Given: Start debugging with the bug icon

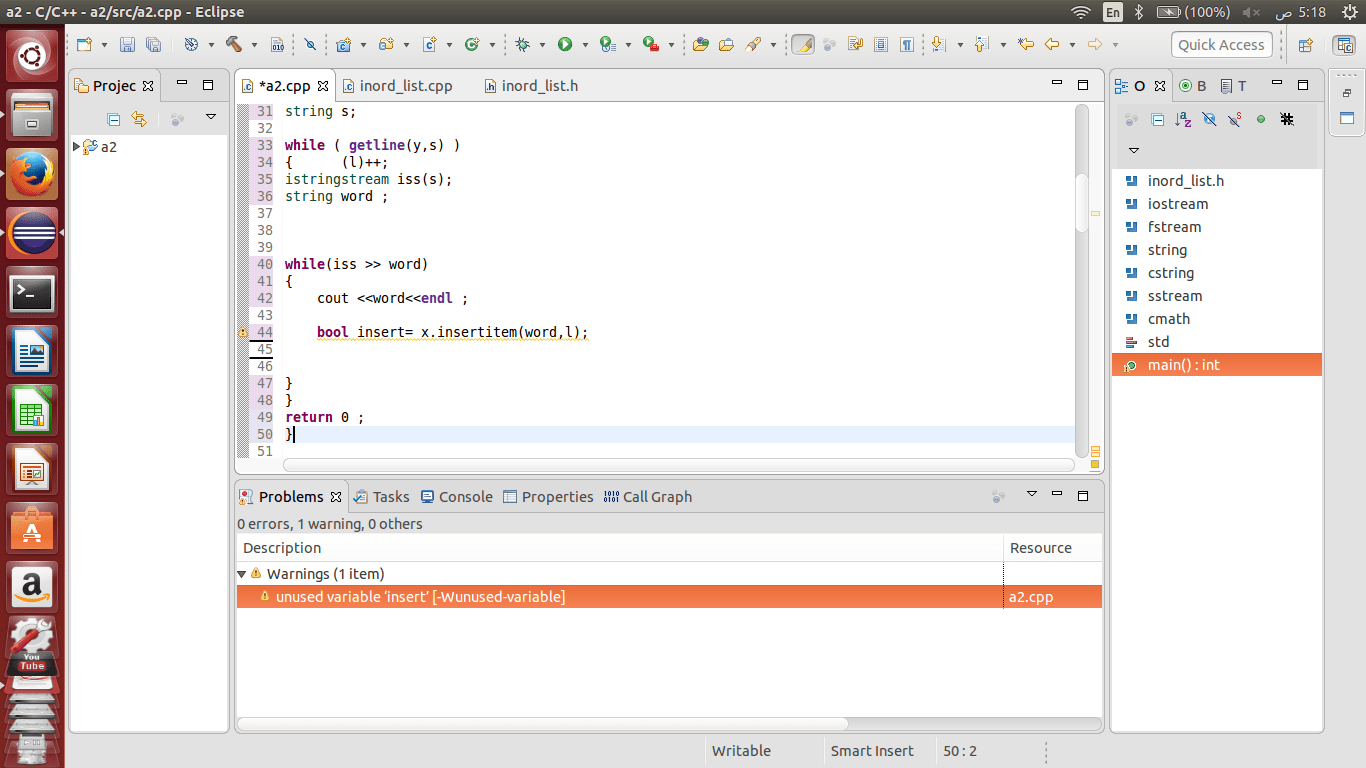Looking at the screenshot, I should click(522, 44).
